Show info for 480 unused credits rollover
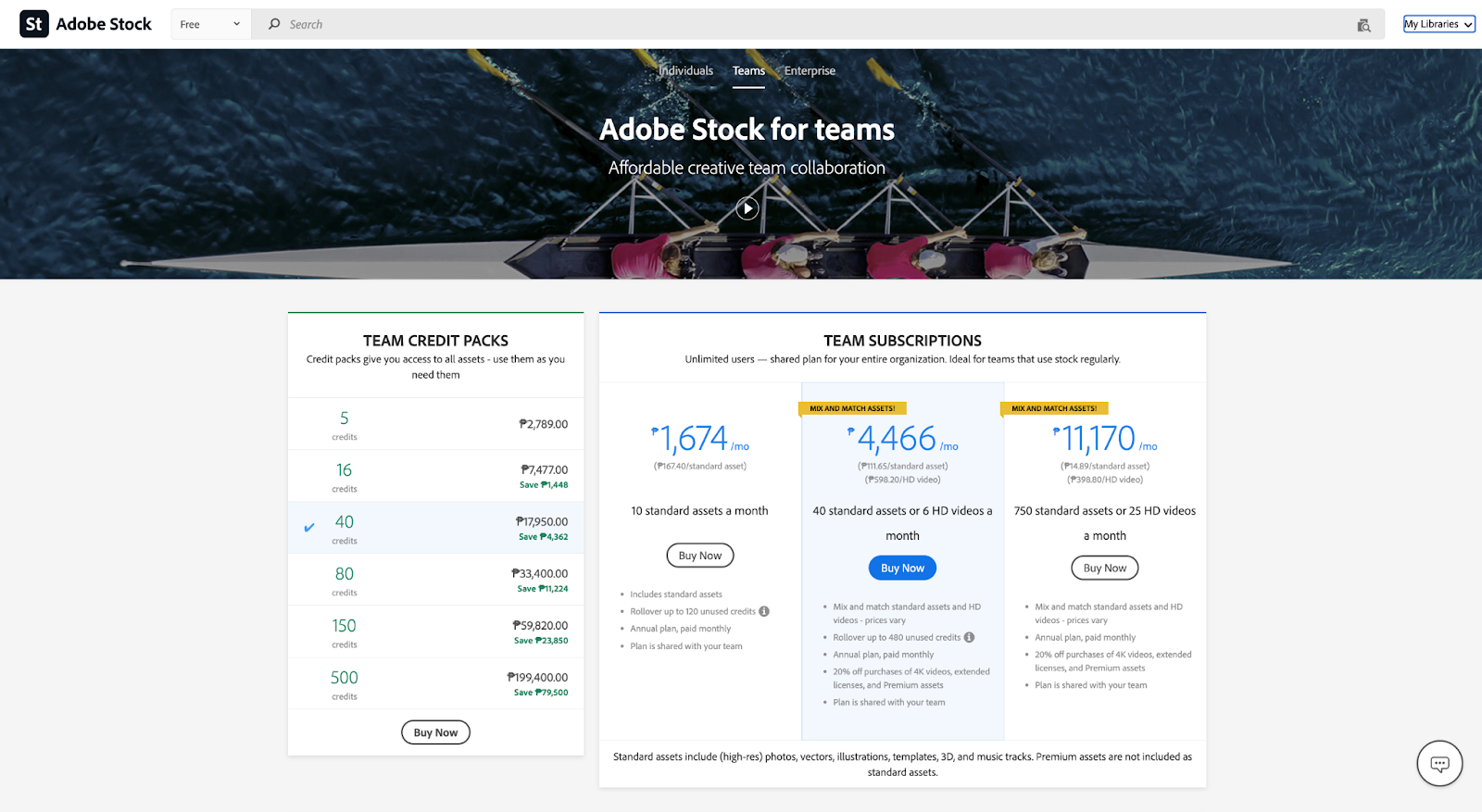 [969, 637]
